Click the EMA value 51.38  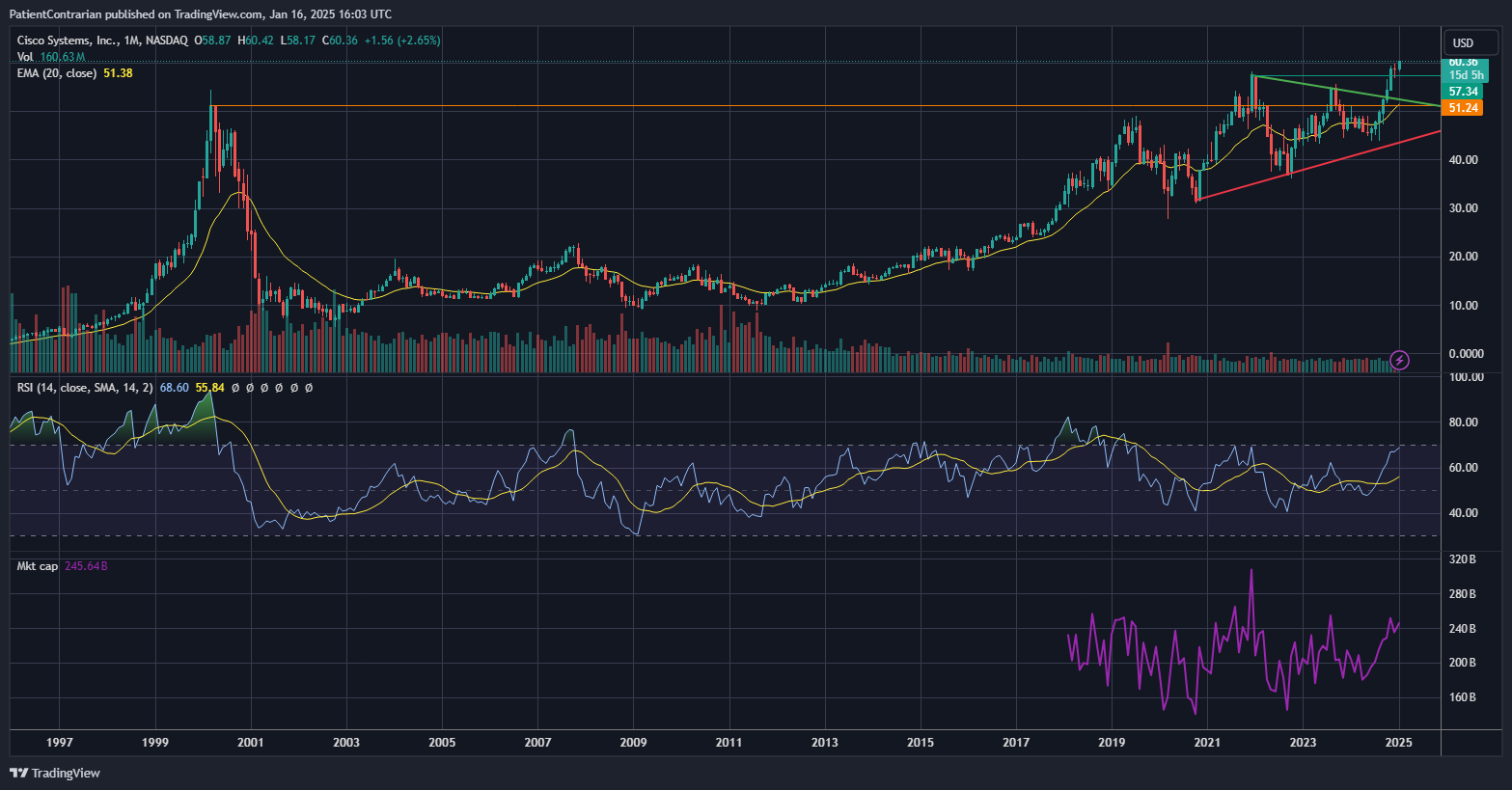[118, 73]
